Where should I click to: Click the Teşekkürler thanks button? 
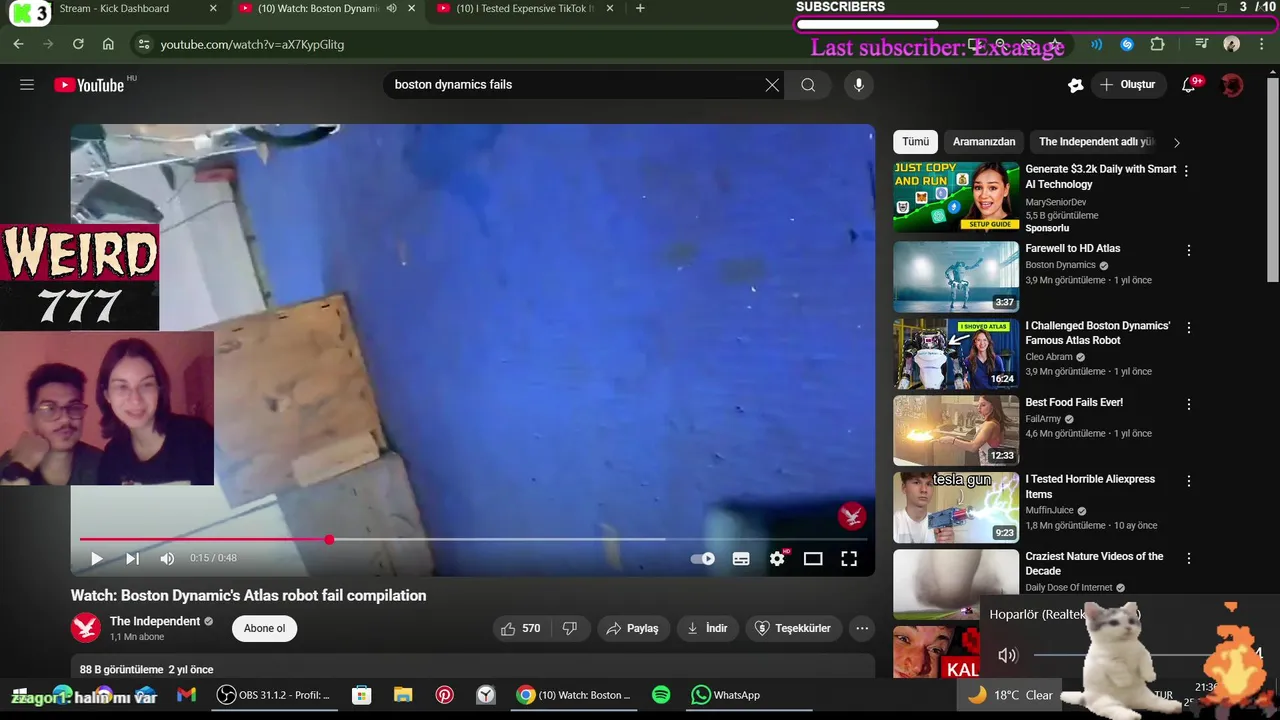[x=793, y=628]
